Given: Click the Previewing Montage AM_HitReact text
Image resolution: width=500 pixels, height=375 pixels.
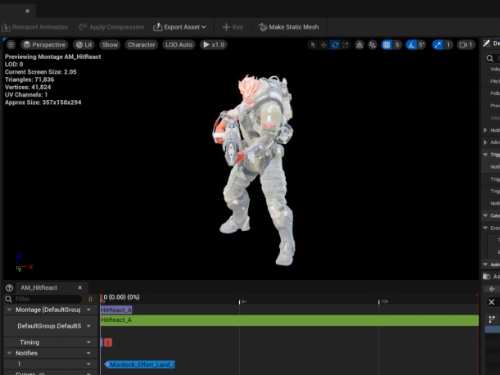Looking at the screenshot, I should [x=53, y=57].
